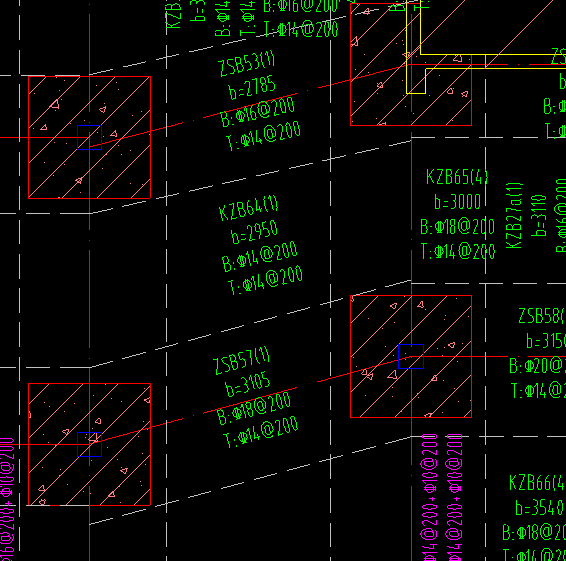Viewport: 566px width, 561px height.
Task: Select blue column square on ZSB57(1) leader's left end
Action: pos(90,444)
